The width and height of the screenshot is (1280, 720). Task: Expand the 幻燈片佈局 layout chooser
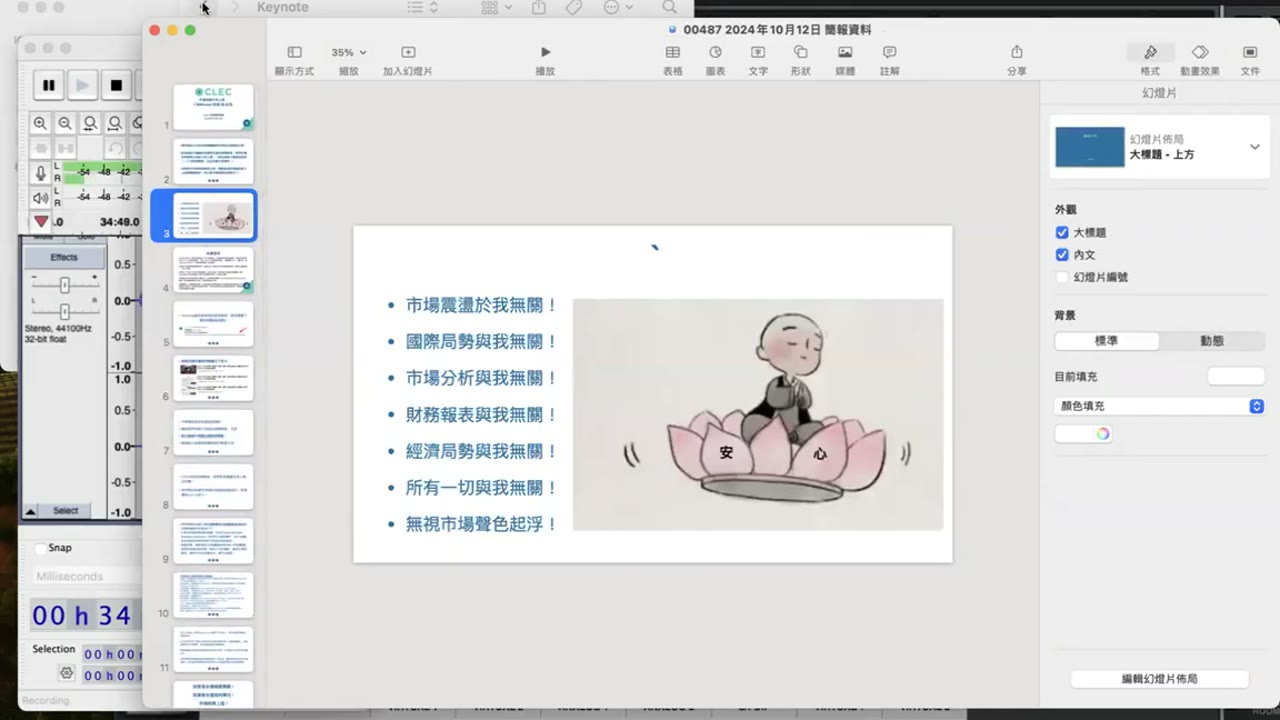tap(1254, 147)
